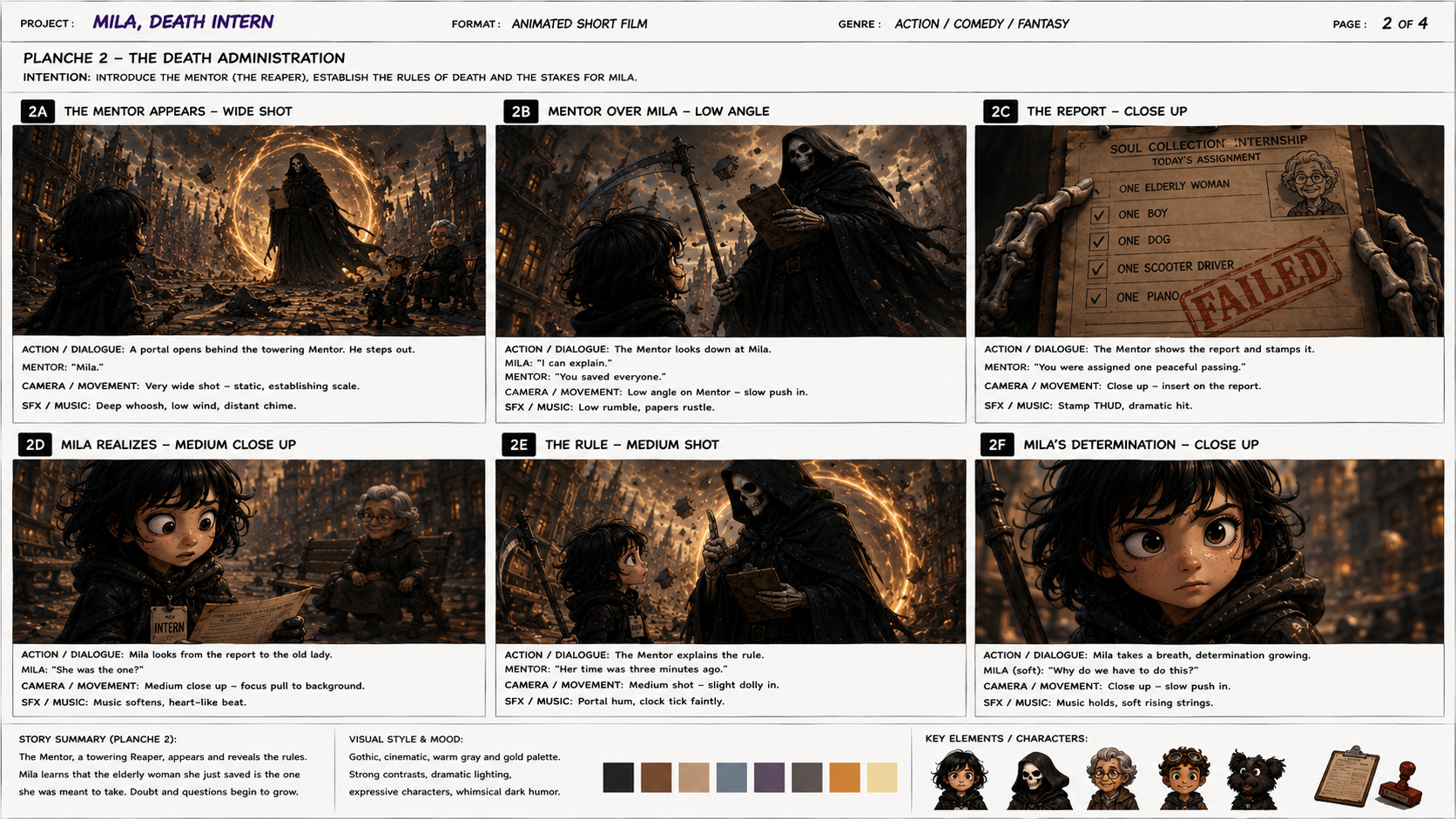Click dialogue MILA: "I can explain."

coord(558,363)
